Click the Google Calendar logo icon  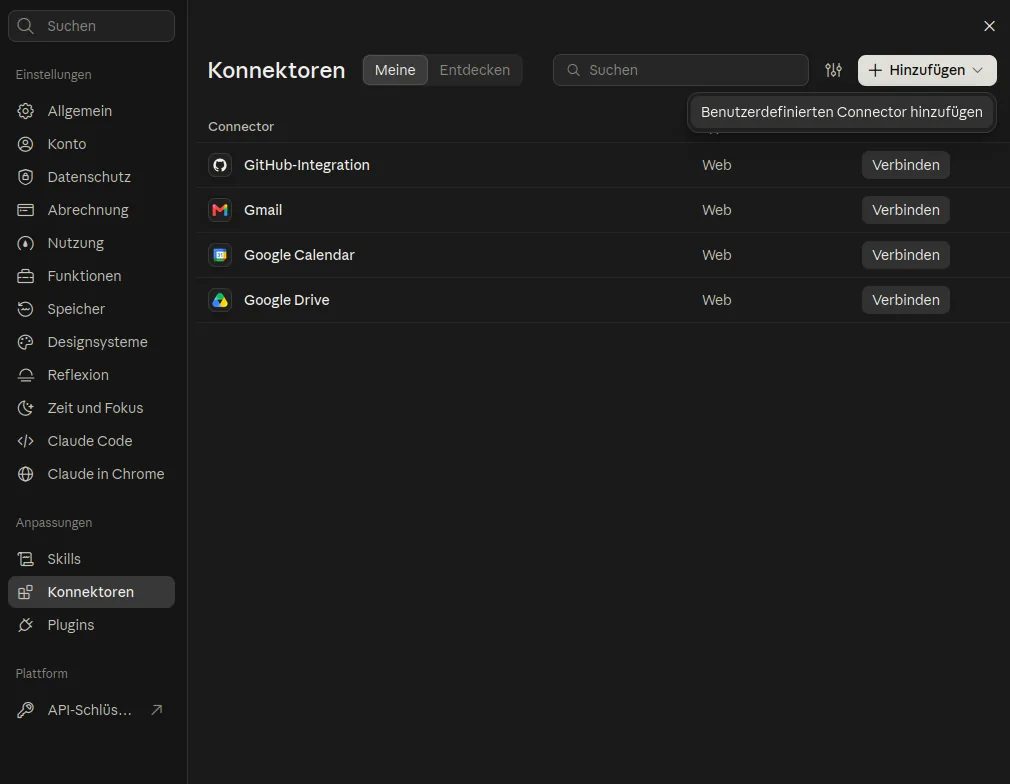[220, 255]
